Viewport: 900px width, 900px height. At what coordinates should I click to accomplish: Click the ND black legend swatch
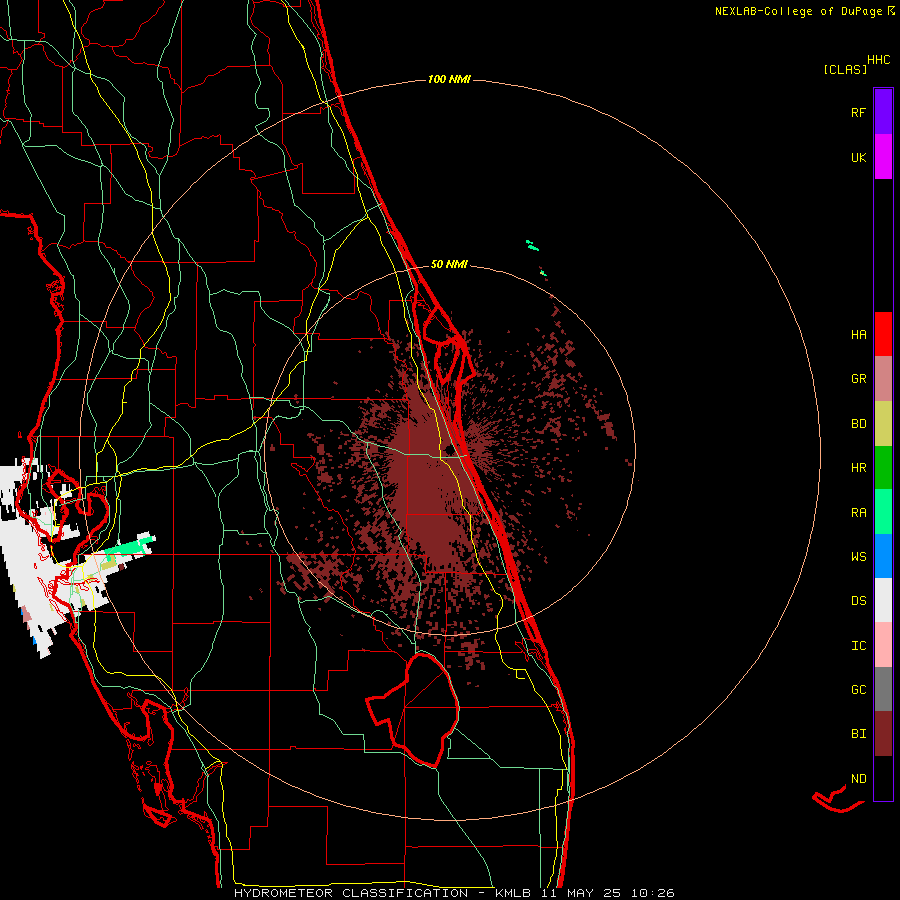tap(883, 778)
